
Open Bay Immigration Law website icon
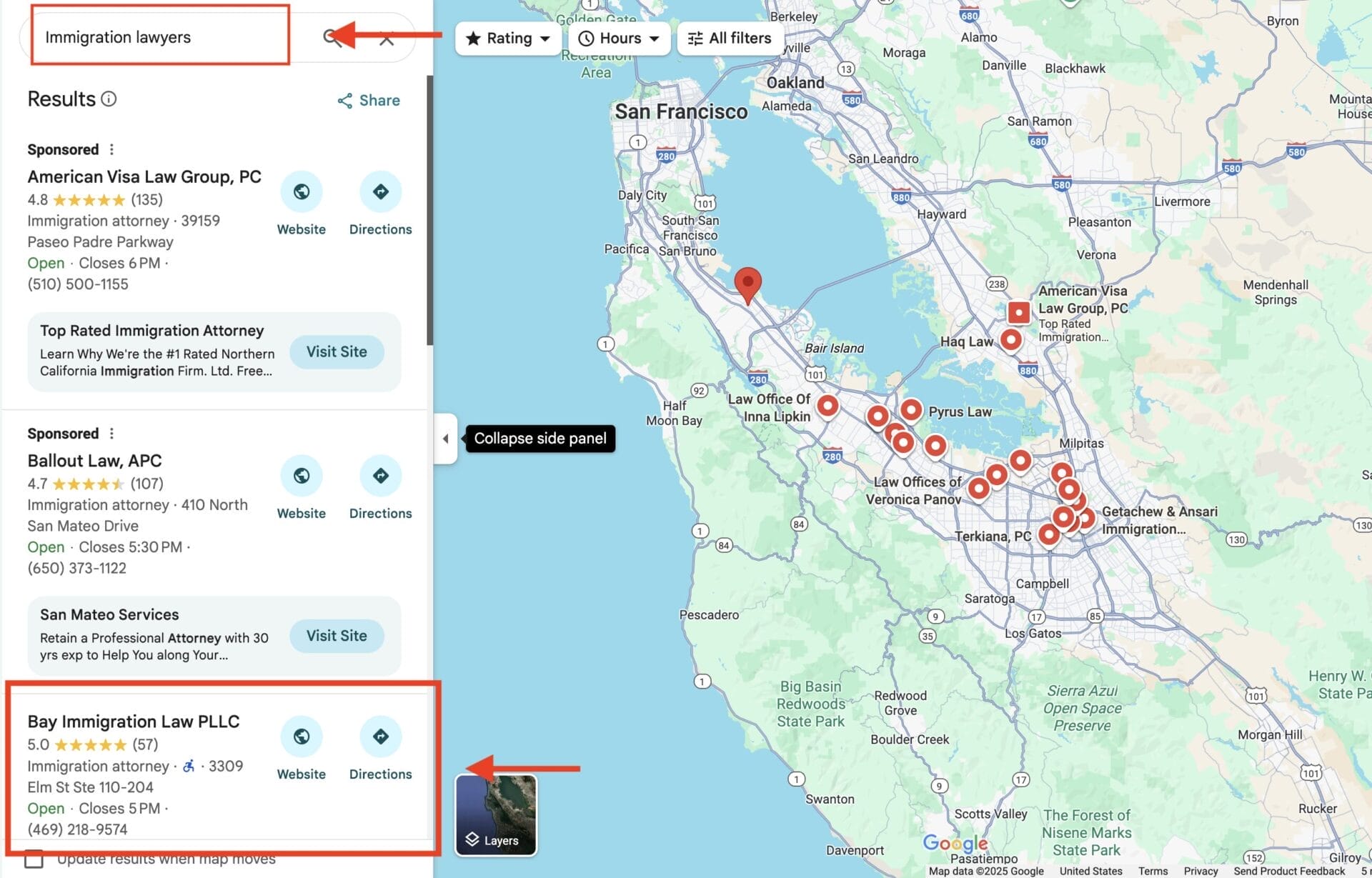(301, 737)
